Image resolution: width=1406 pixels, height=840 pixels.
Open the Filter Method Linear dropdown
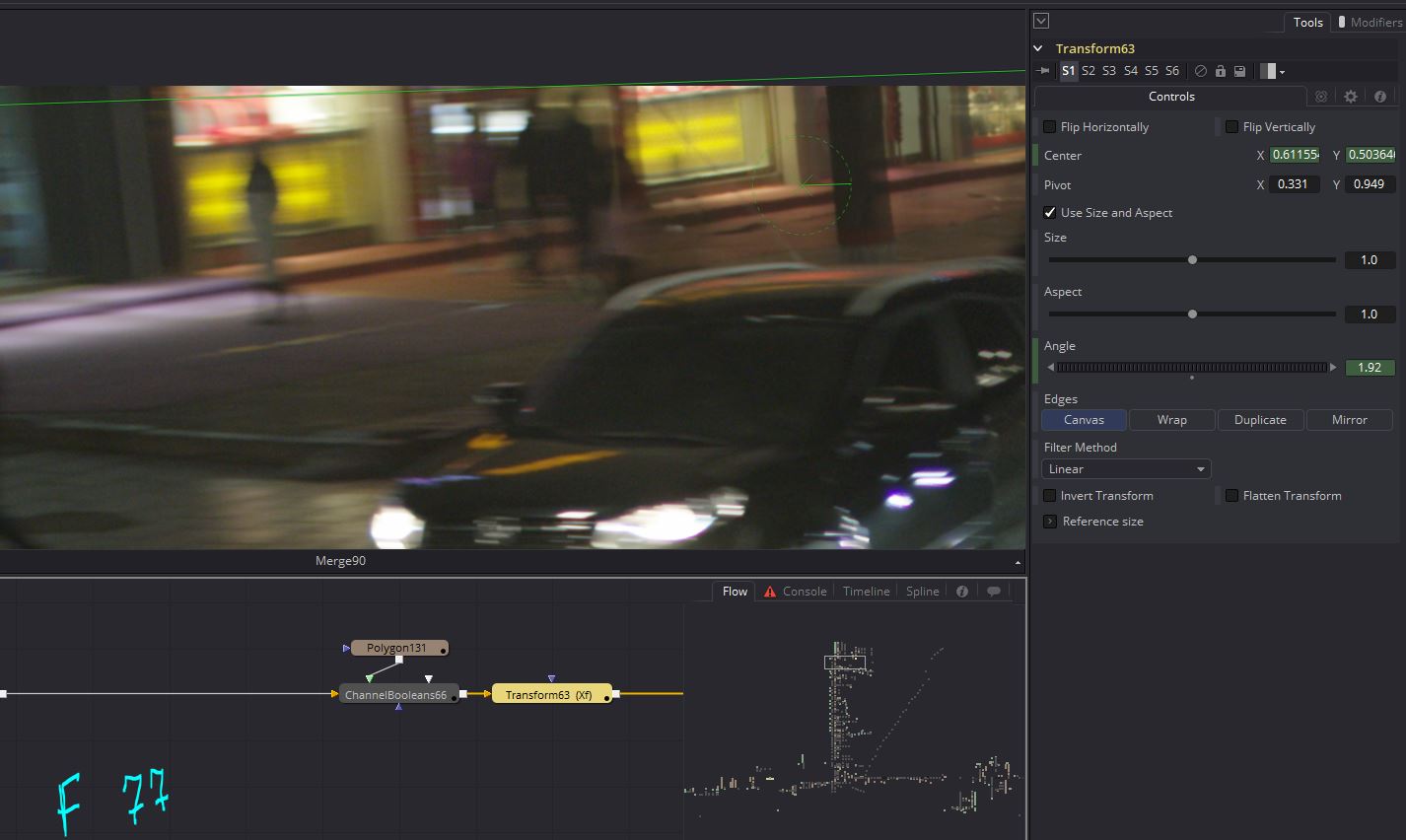[1126, 469]
